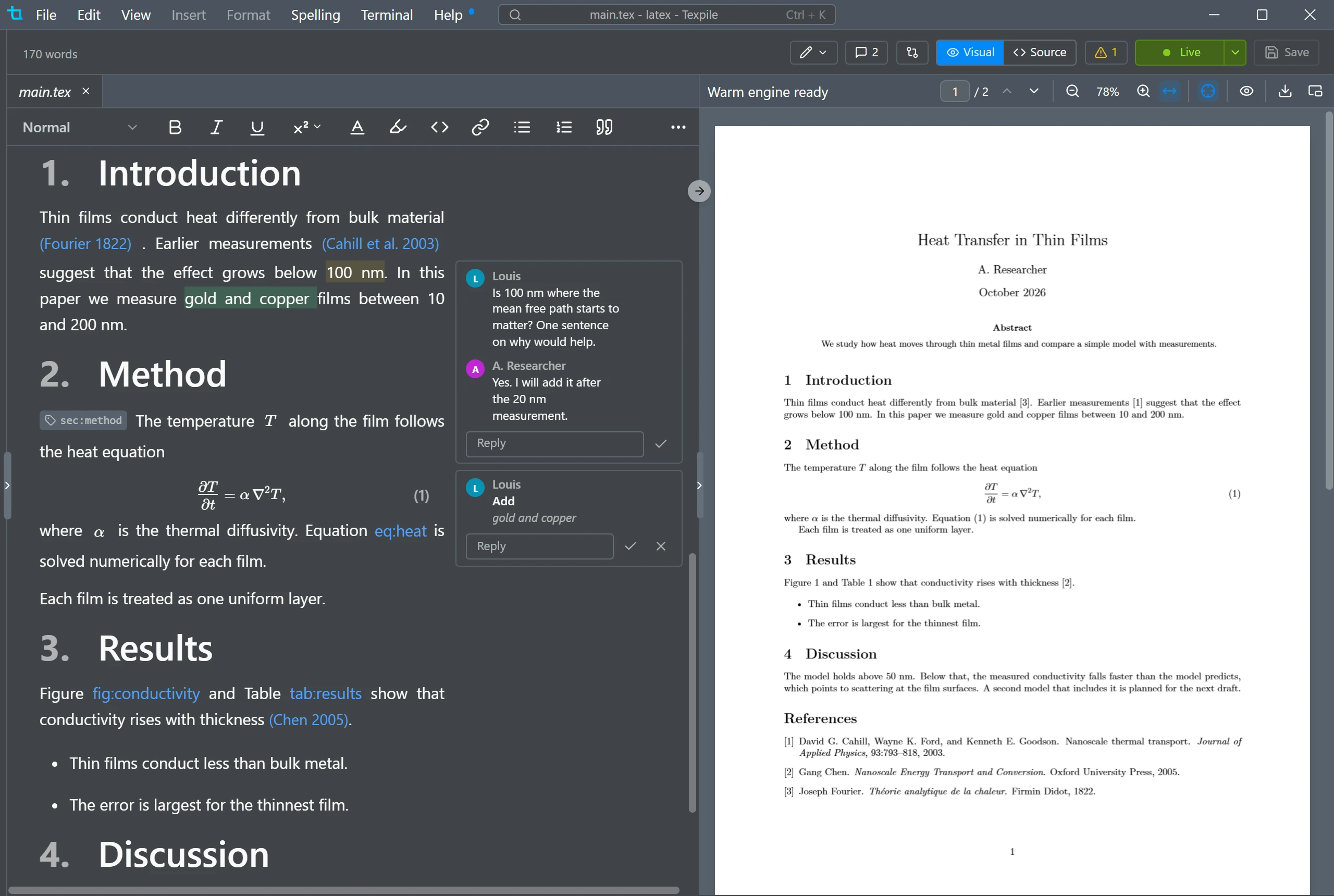Open the comments panel showing 2

coord(866,53)
